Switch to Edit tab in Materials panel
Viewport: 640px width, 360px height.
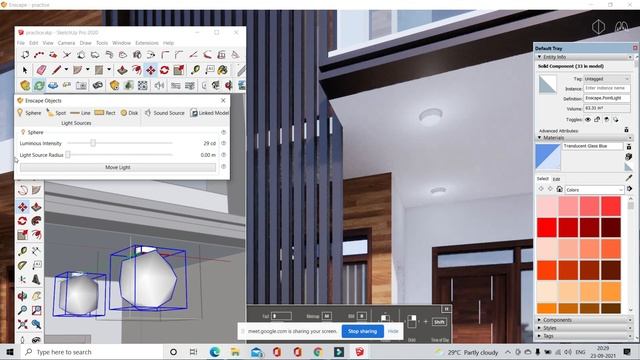tap(556, 179)
